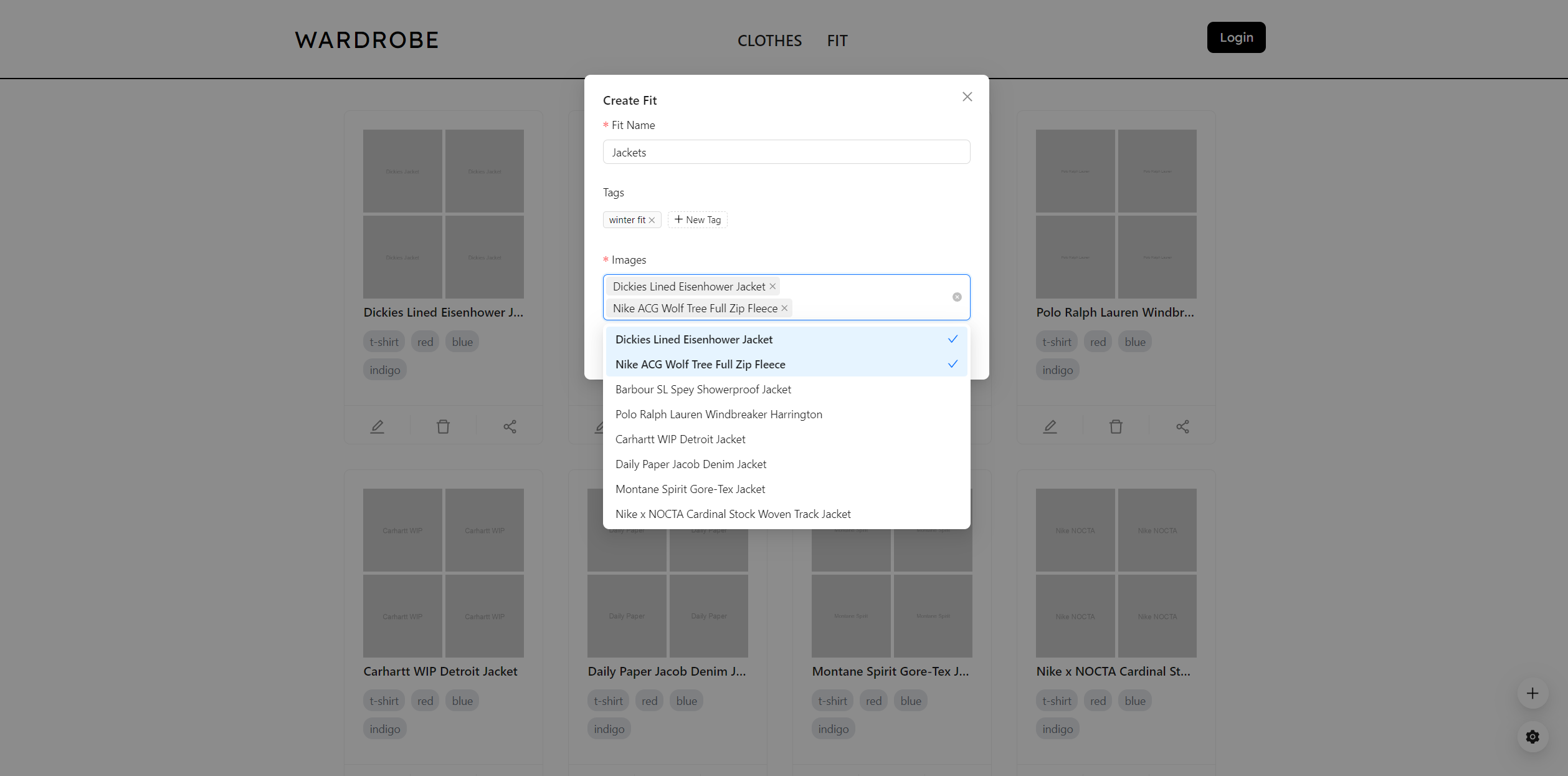Click the floating plus add button

(1532, 693)
